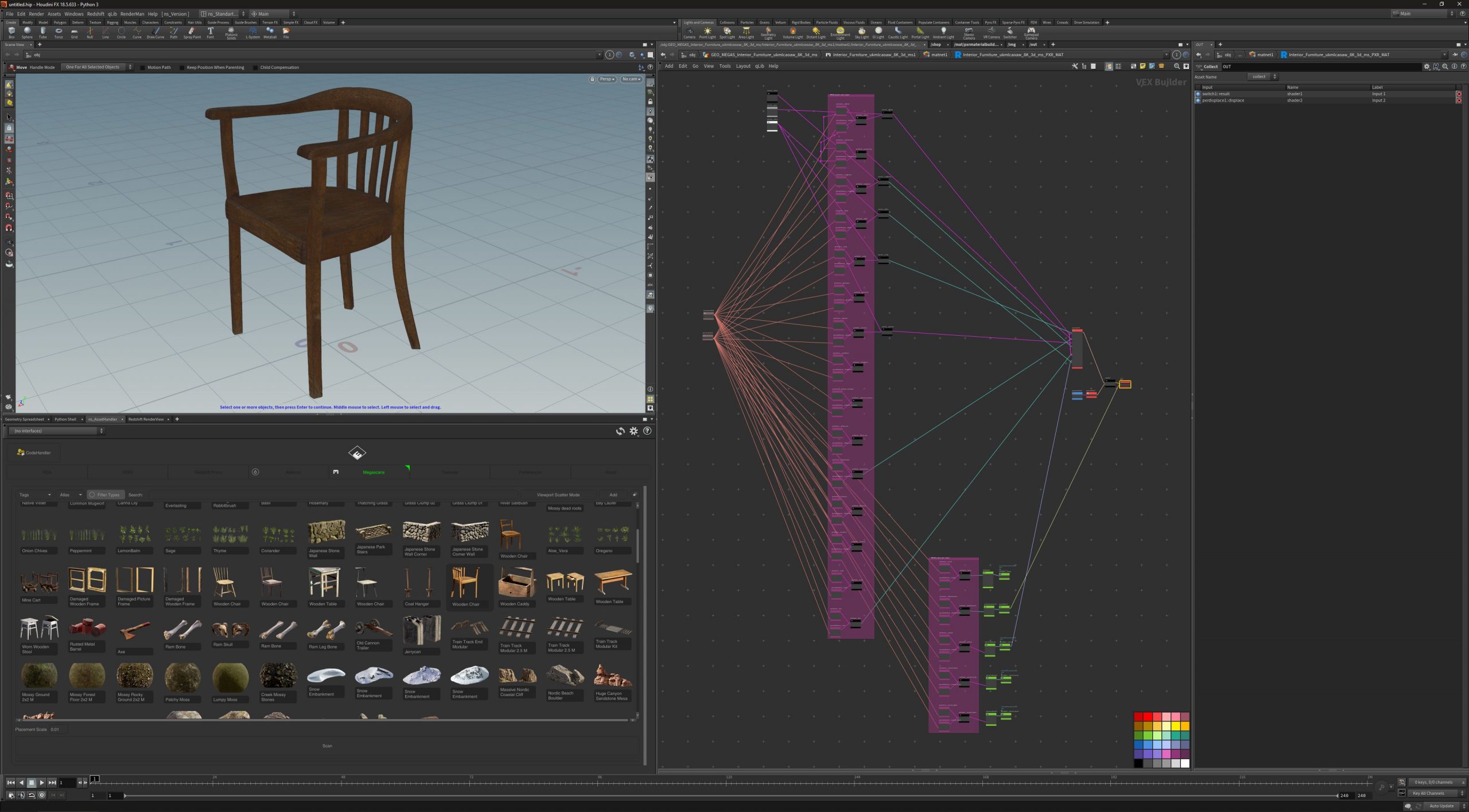Image resolution: width=1469 pixels, height=812 pixels.
Task: Enable the Motion Path checkbox
Action: coord(143,67)
